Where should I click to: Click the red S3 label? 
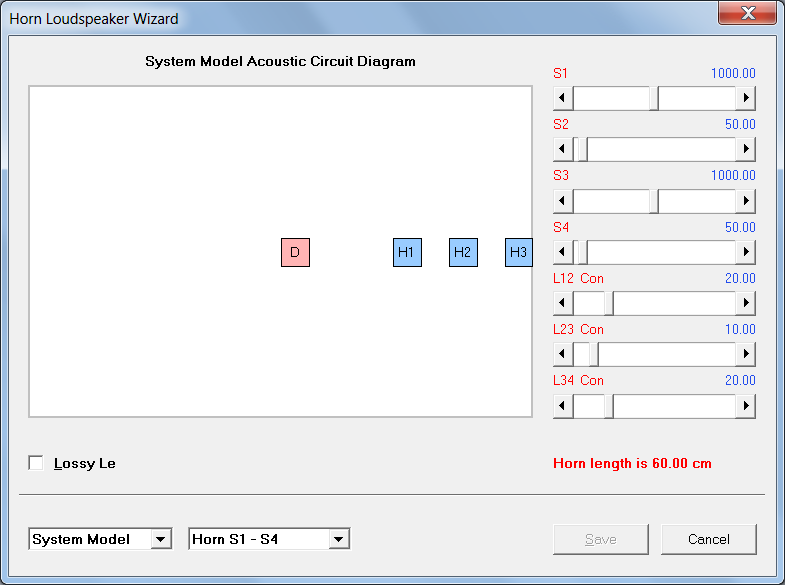tap(561, 176)
